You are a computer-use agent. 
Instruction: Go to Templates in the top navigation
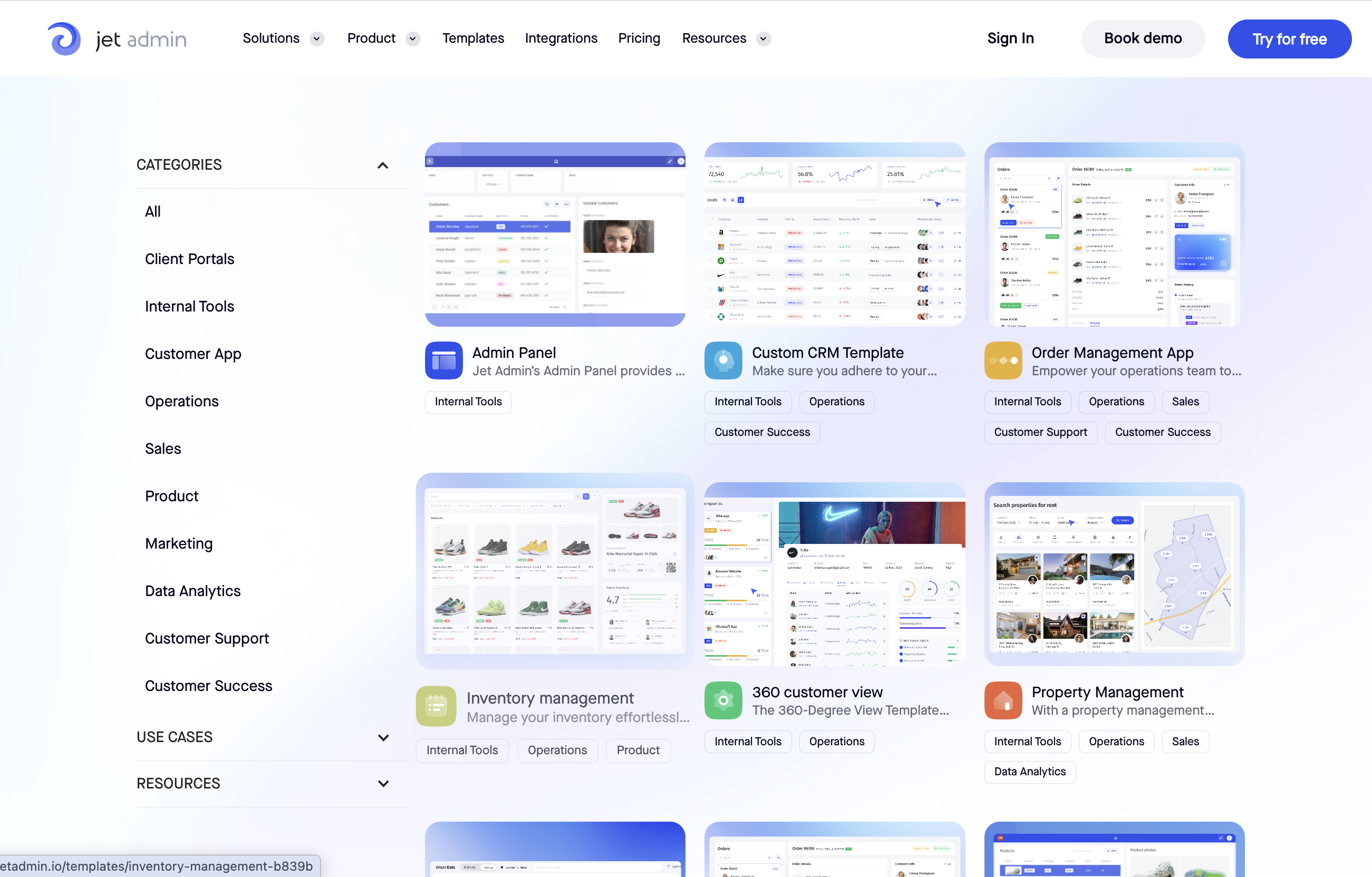(x=473, y=38)
